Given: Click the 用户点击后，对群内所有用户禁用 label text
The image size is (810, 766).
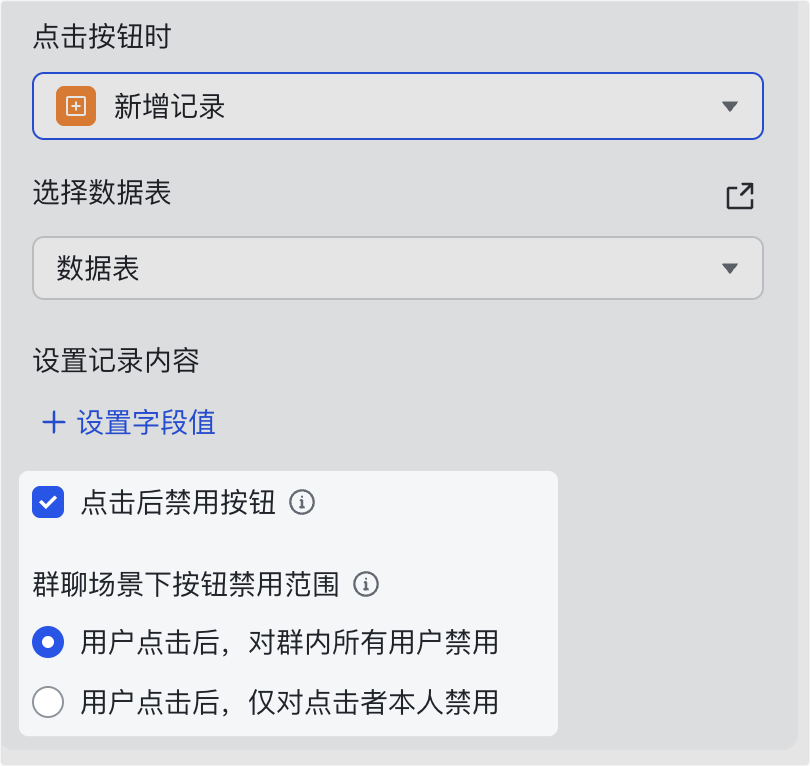Looking at the screenshot, I should tap(289, 641).
